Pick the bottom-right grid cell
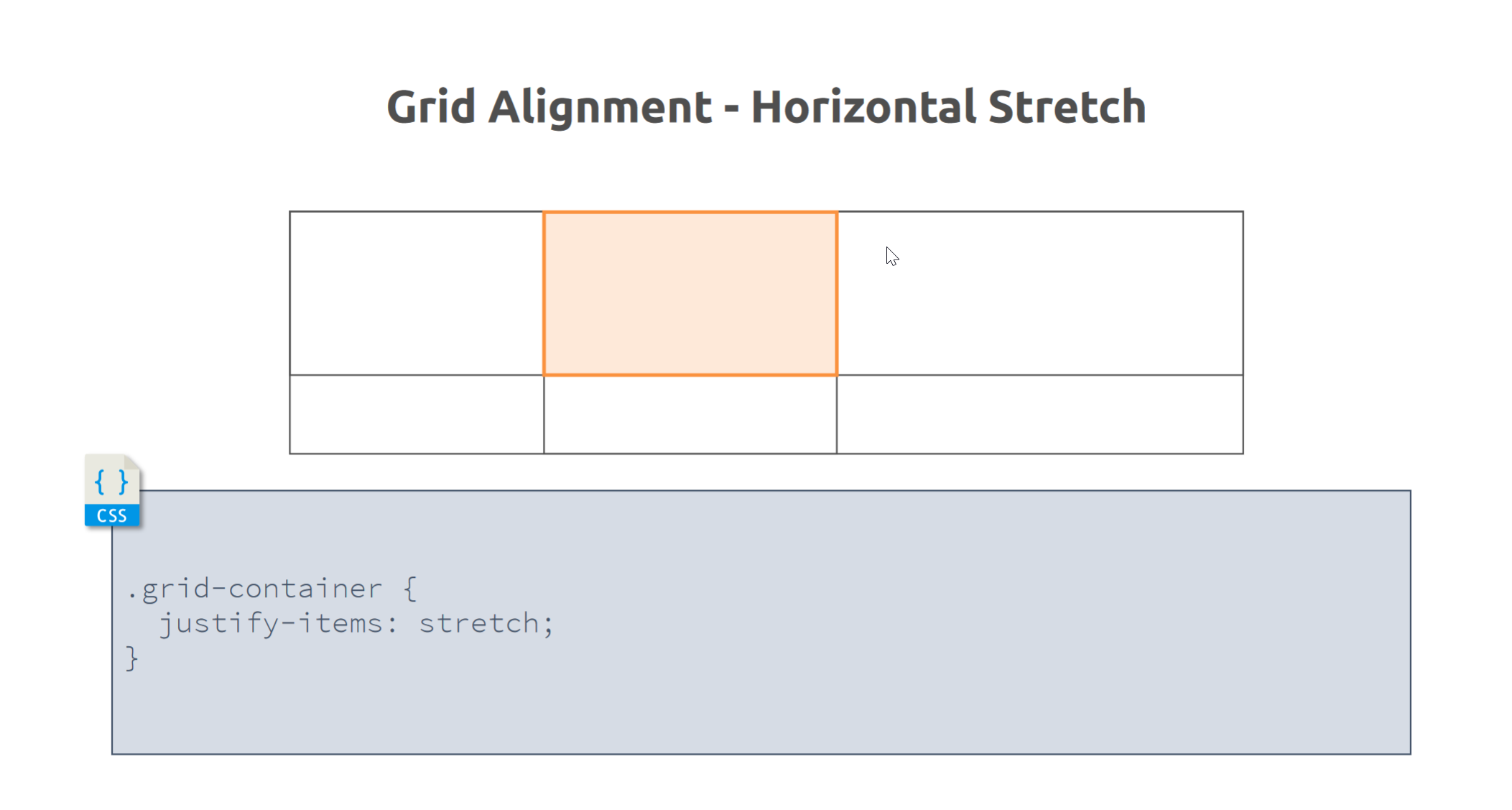Viewport: 1512px width, 810px height. [1039, 414]
